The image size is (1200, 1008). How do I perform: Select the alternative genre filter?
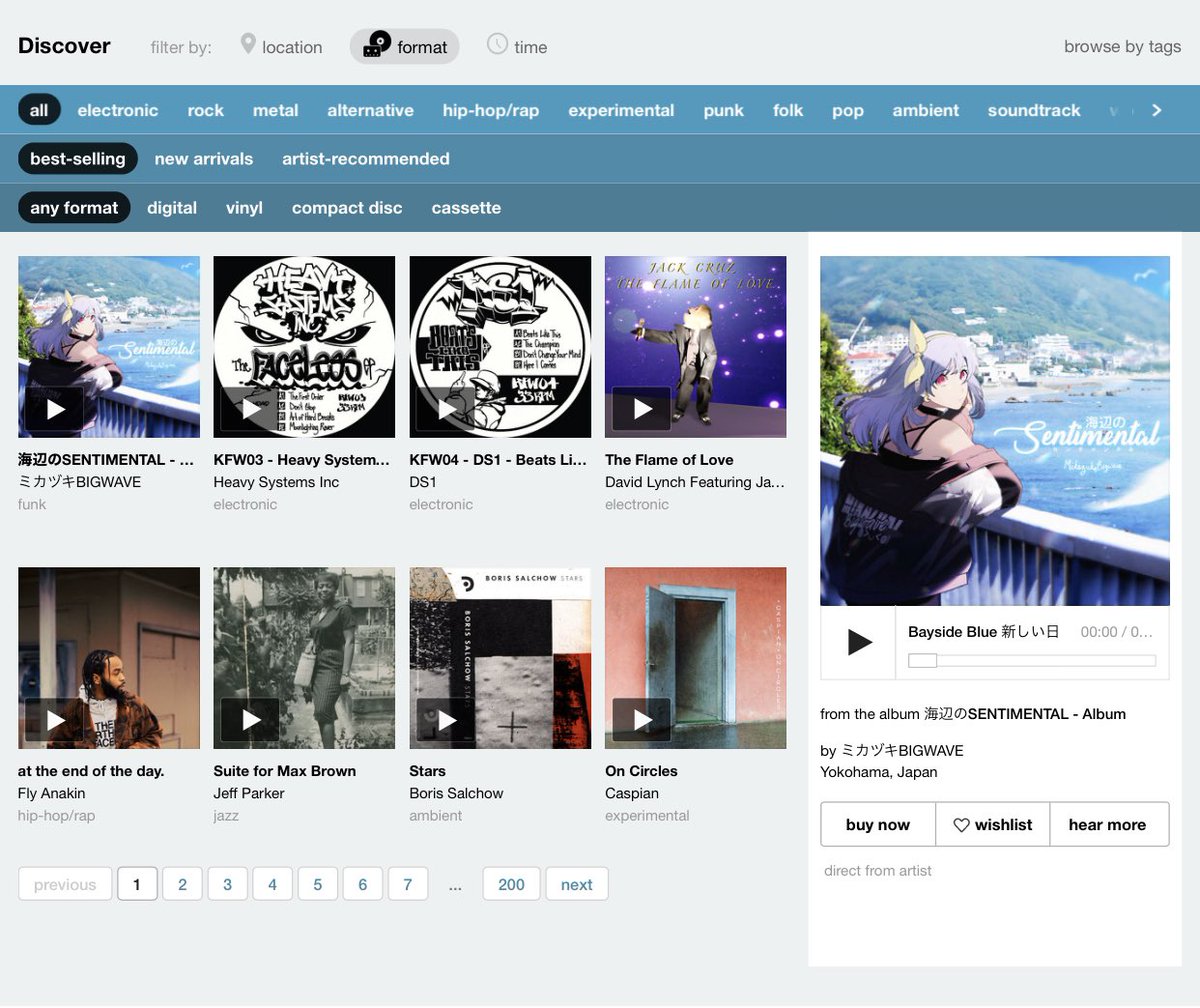[x=371, y=110]
